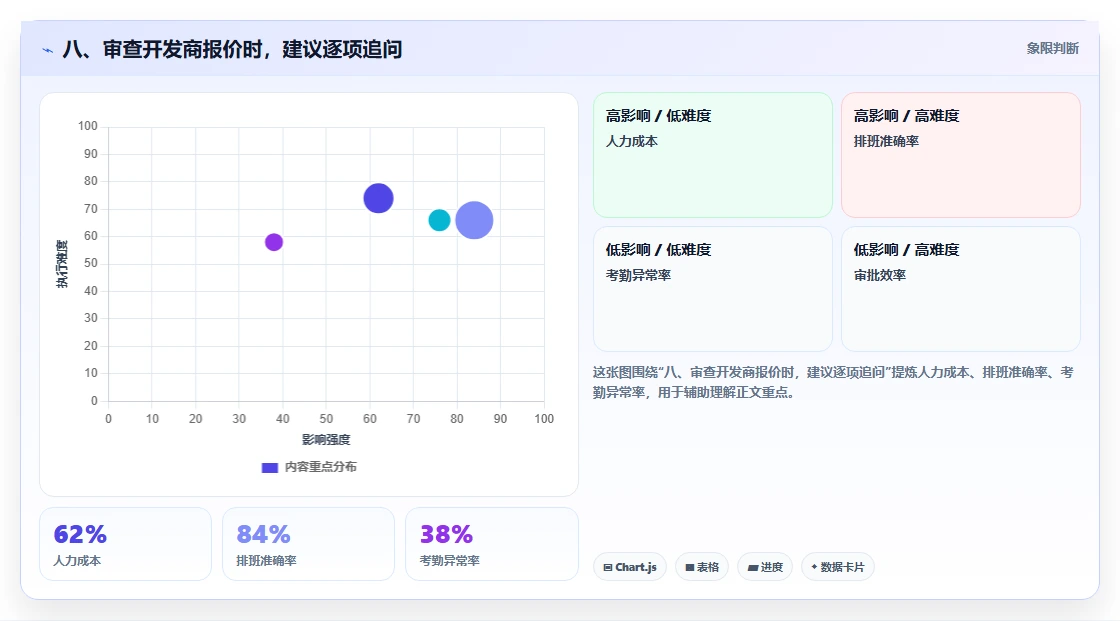This screenshot has width=1120, height=621.
Task: Click the Chart.js tag icon
Action: coord(608,567)
